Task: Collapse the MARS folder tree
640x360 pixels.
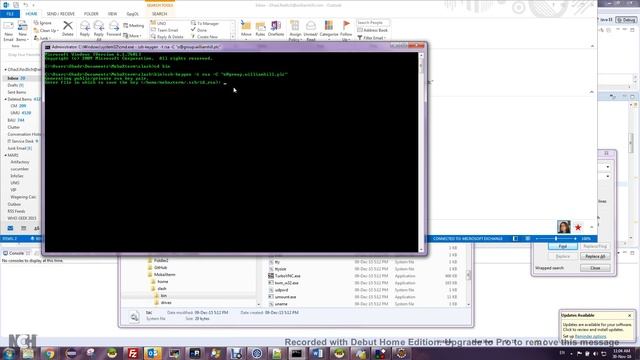Action: coord(5,155)
